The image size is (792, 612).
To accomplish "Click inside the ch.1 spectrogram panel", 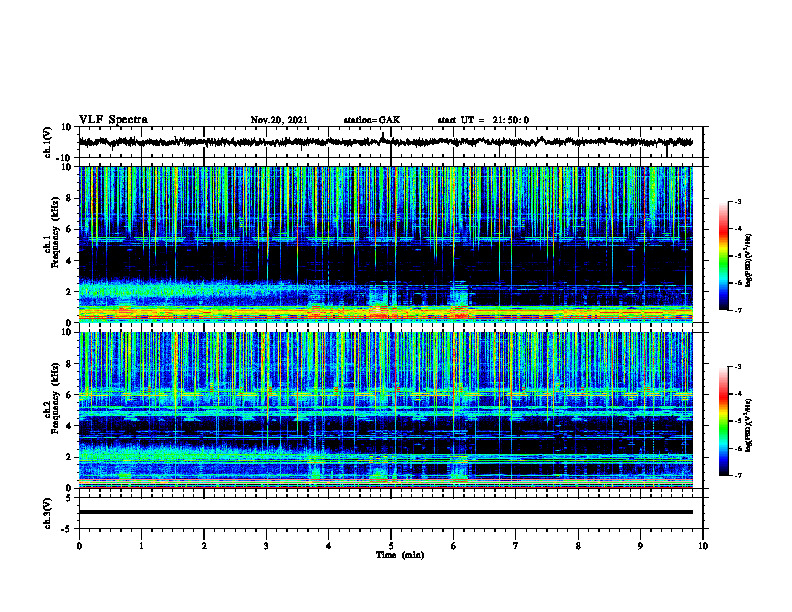I will click(386, 244).
